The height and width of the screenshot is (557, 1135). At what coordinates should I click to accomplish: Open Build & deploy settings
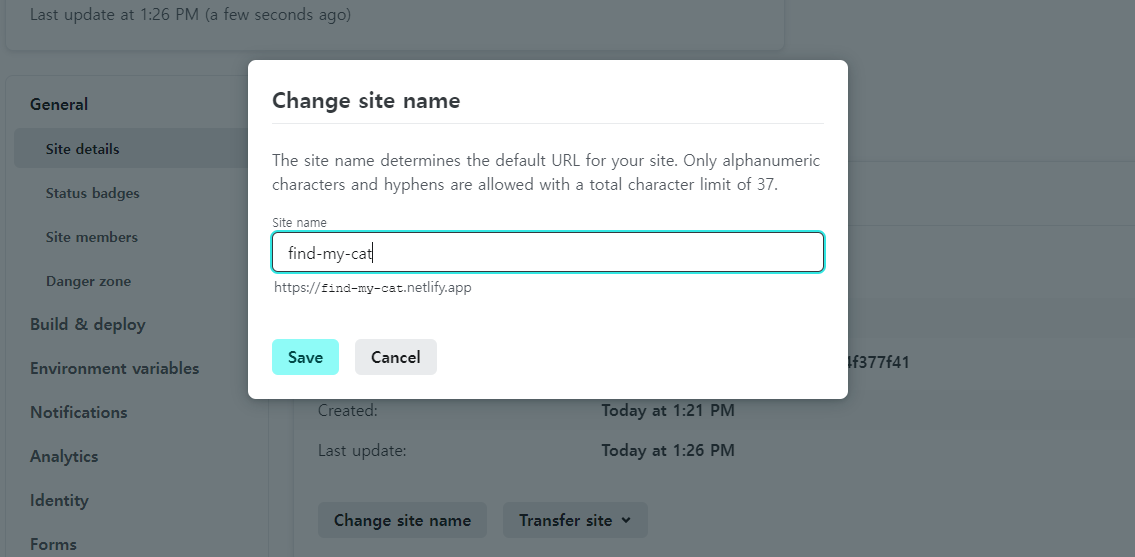tap(88, 324)
